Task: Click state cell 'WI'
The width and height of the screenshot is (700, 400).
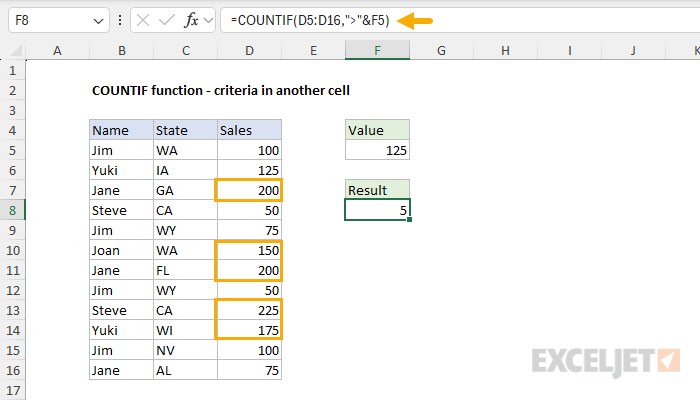Action: [186, 330]
